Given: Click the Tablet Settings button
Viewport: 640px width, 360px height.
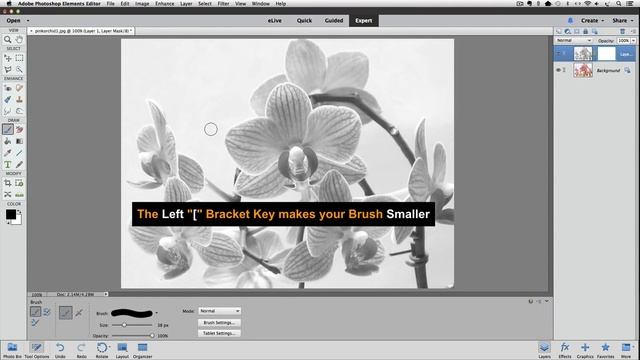Looking at the screenshot, I should coord(219,333).
